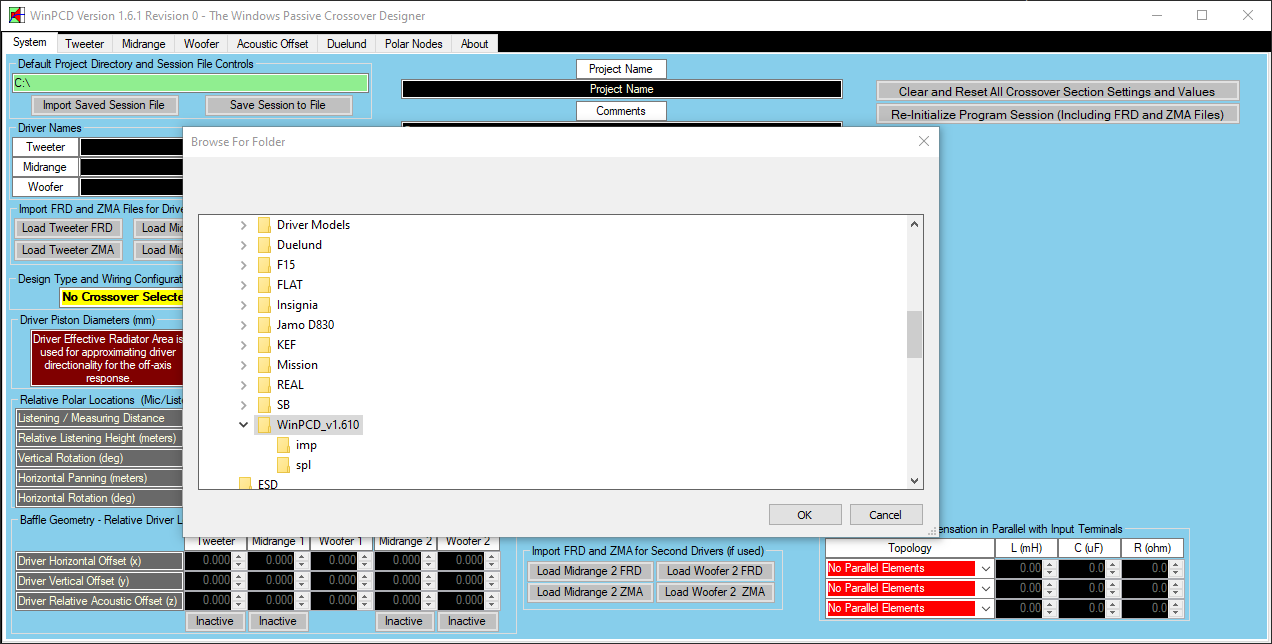This screenshot has height=644, width=1272.
Task: Click the Duelund folder icon in tree
Action: (x=264, y=245)
